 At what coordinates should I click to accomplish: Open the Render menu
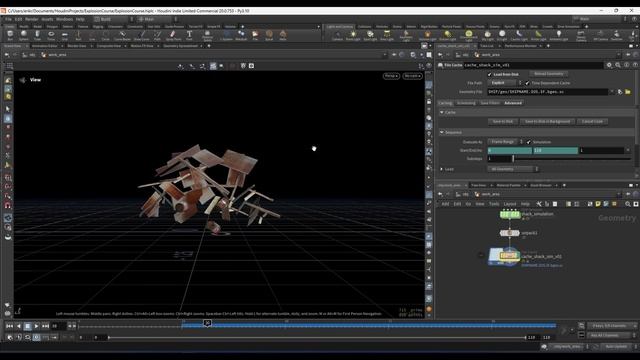coord(31,19)
